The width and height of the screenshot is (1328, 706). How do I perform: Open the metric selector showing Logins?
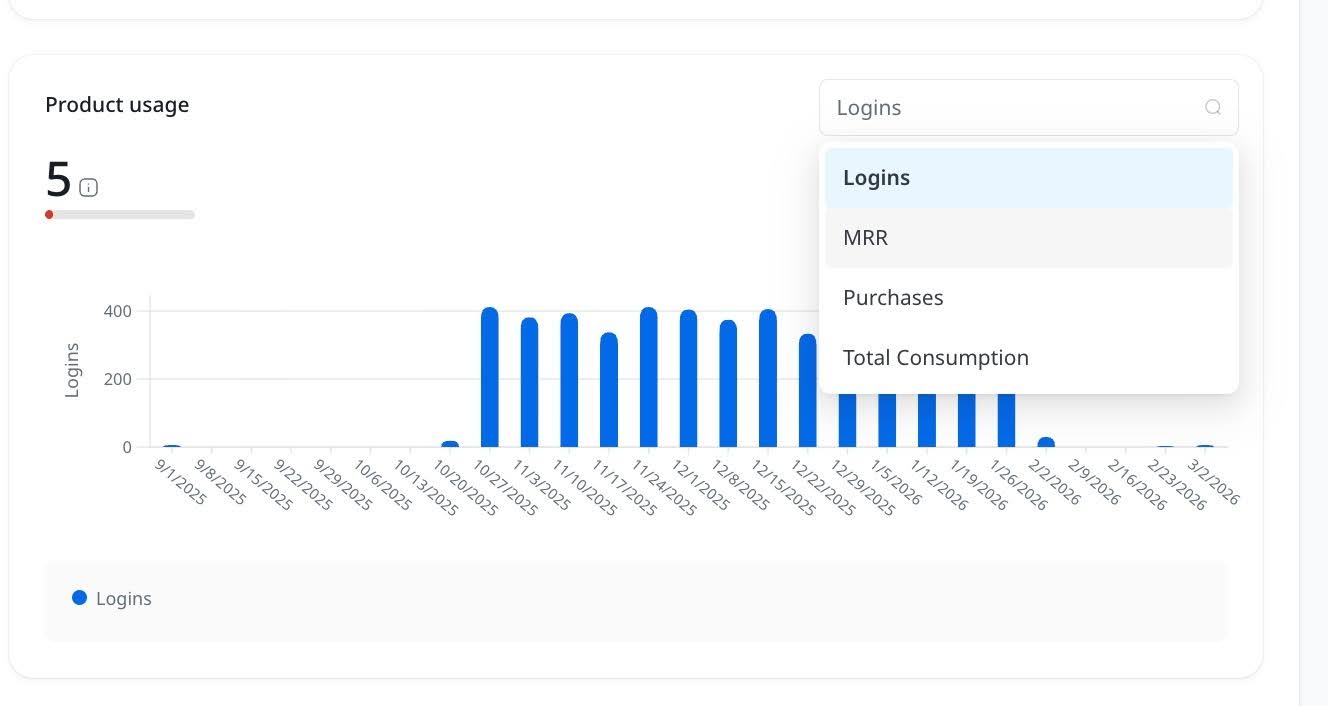pyautogui.click(x=1028, y=107)
